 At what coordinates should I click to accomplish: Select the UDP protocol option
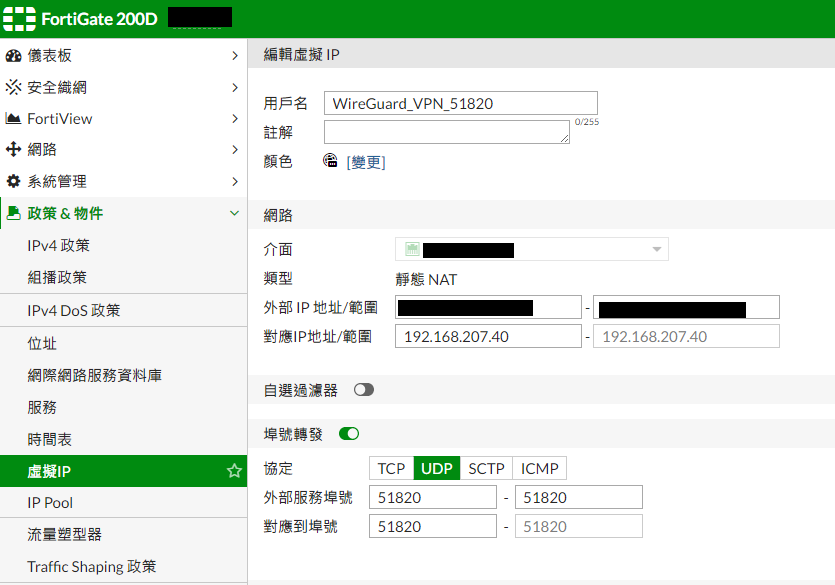click(437, 468)
